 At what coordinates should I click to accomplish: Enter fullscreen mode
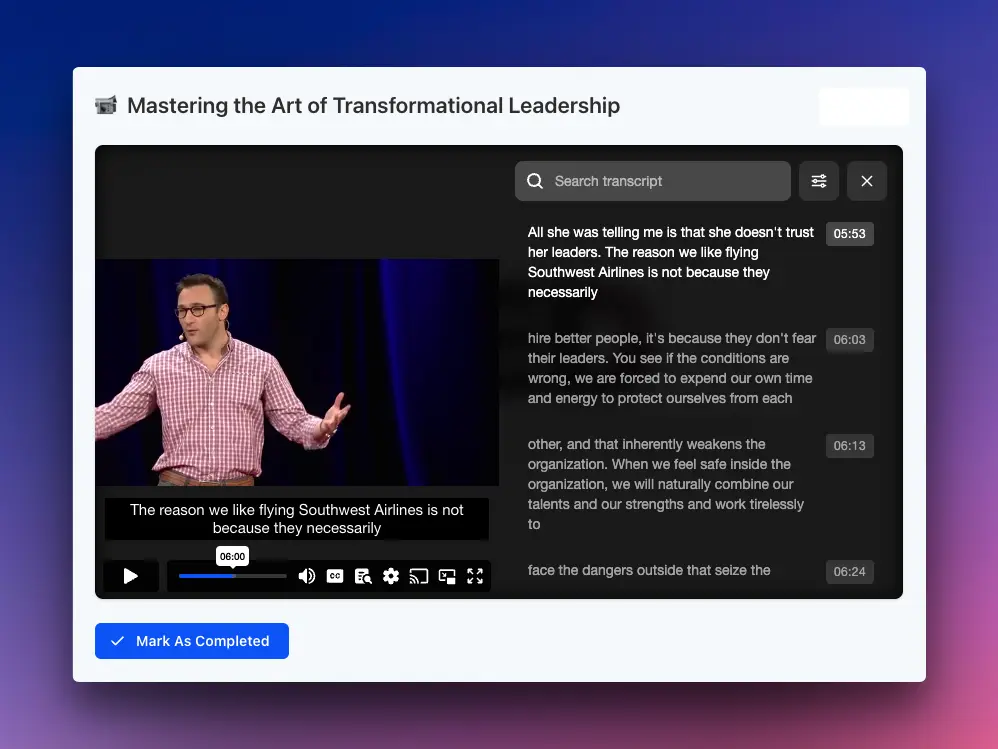(475, 576)
